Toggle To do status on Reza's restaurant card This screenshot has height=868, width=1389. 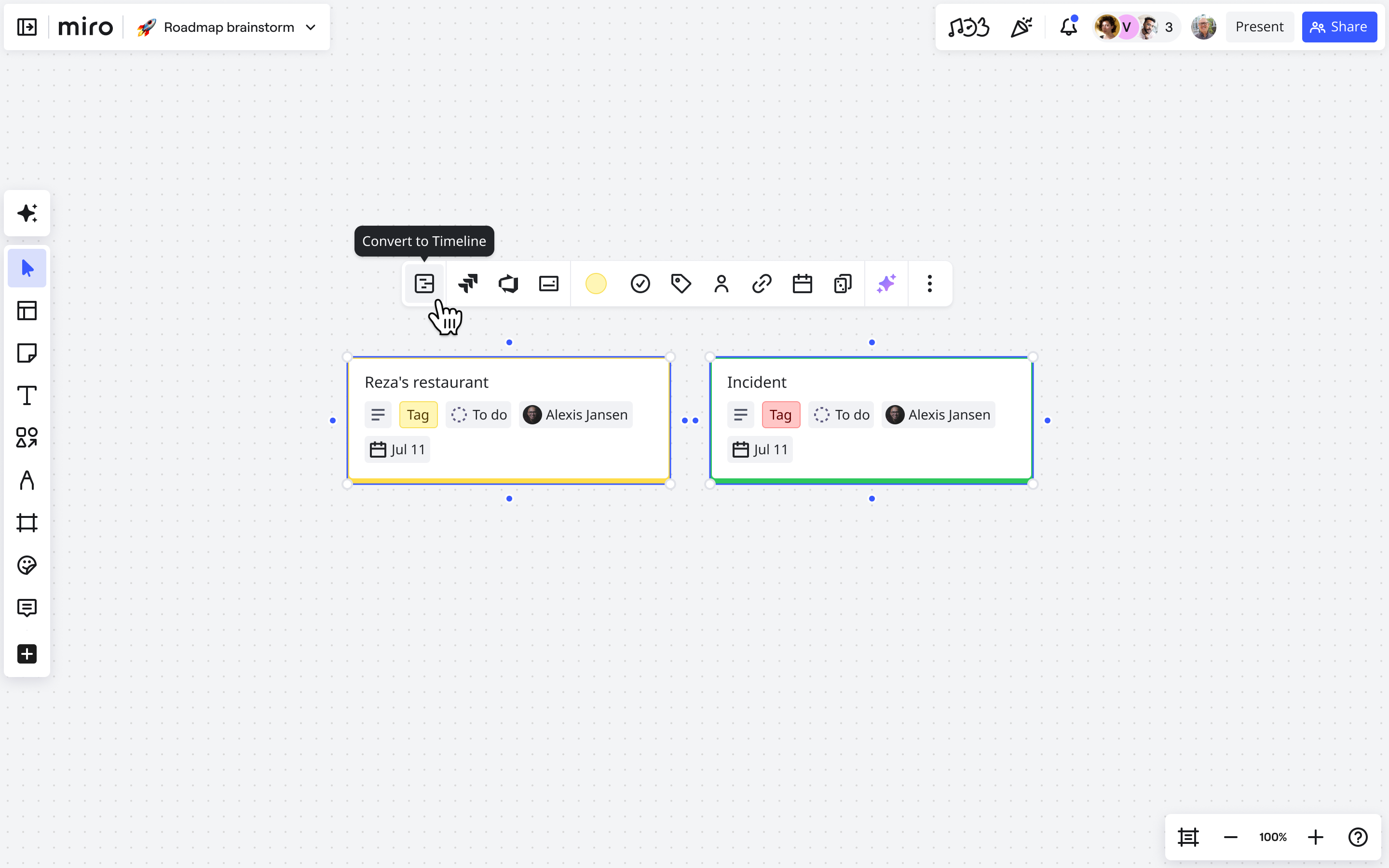pos(479,415)
